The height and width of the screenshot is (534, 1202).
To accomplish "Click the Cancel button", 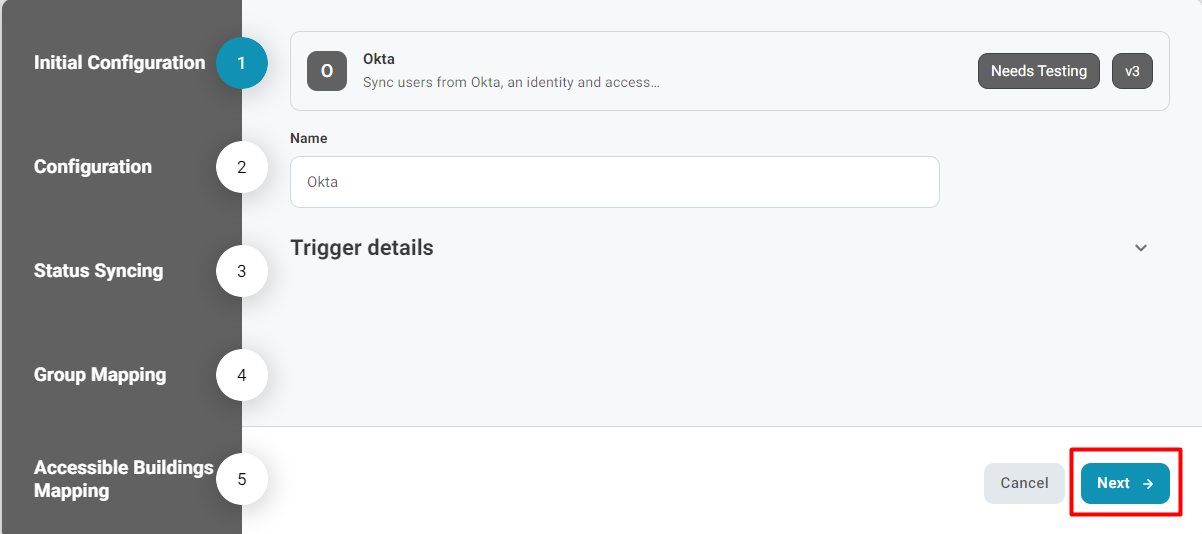I will 1025,483.
